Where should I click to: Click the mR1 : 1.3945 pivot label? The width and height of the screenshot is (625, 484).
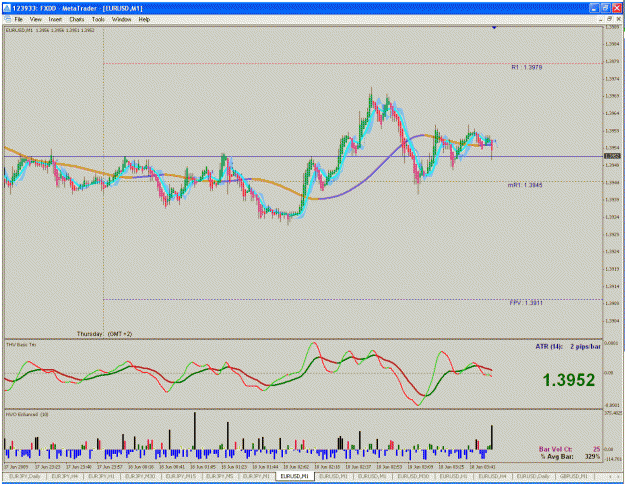(525, 185)
